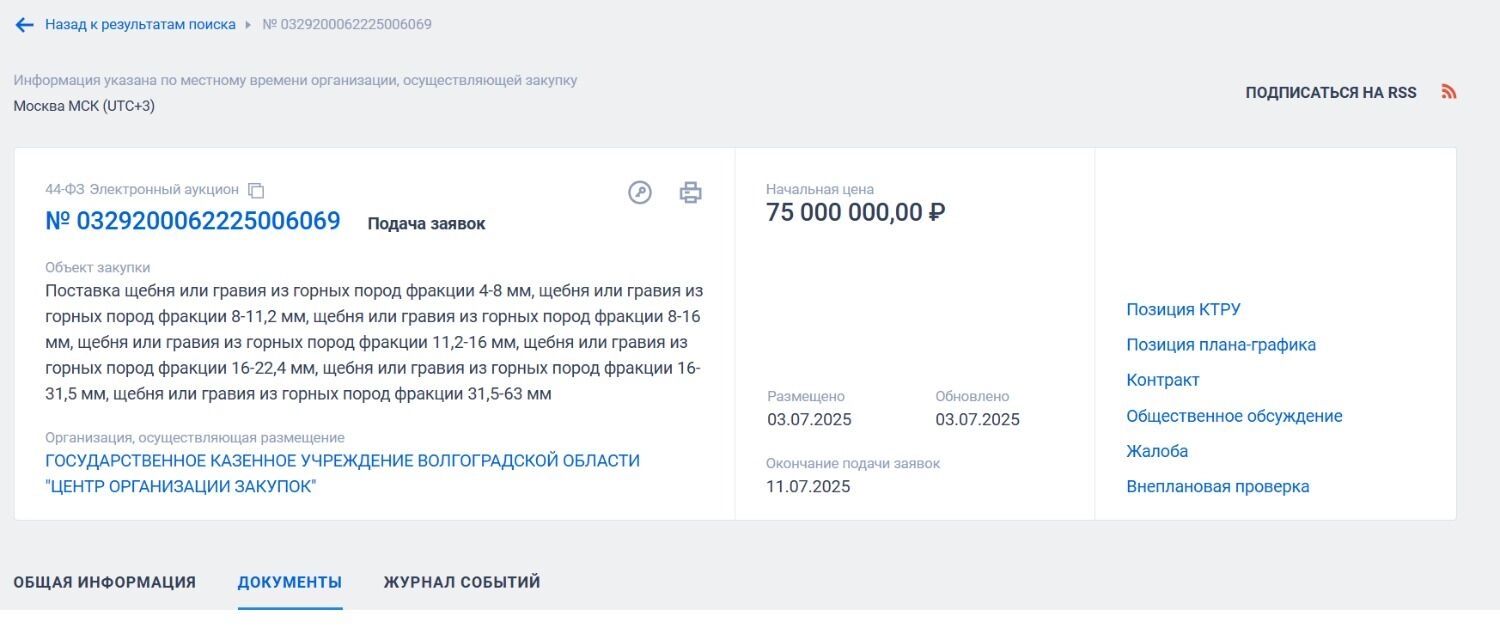This screenshot has height=631, width=1500.
Task: Click the back arrow icon
Action: pos(24,25)
